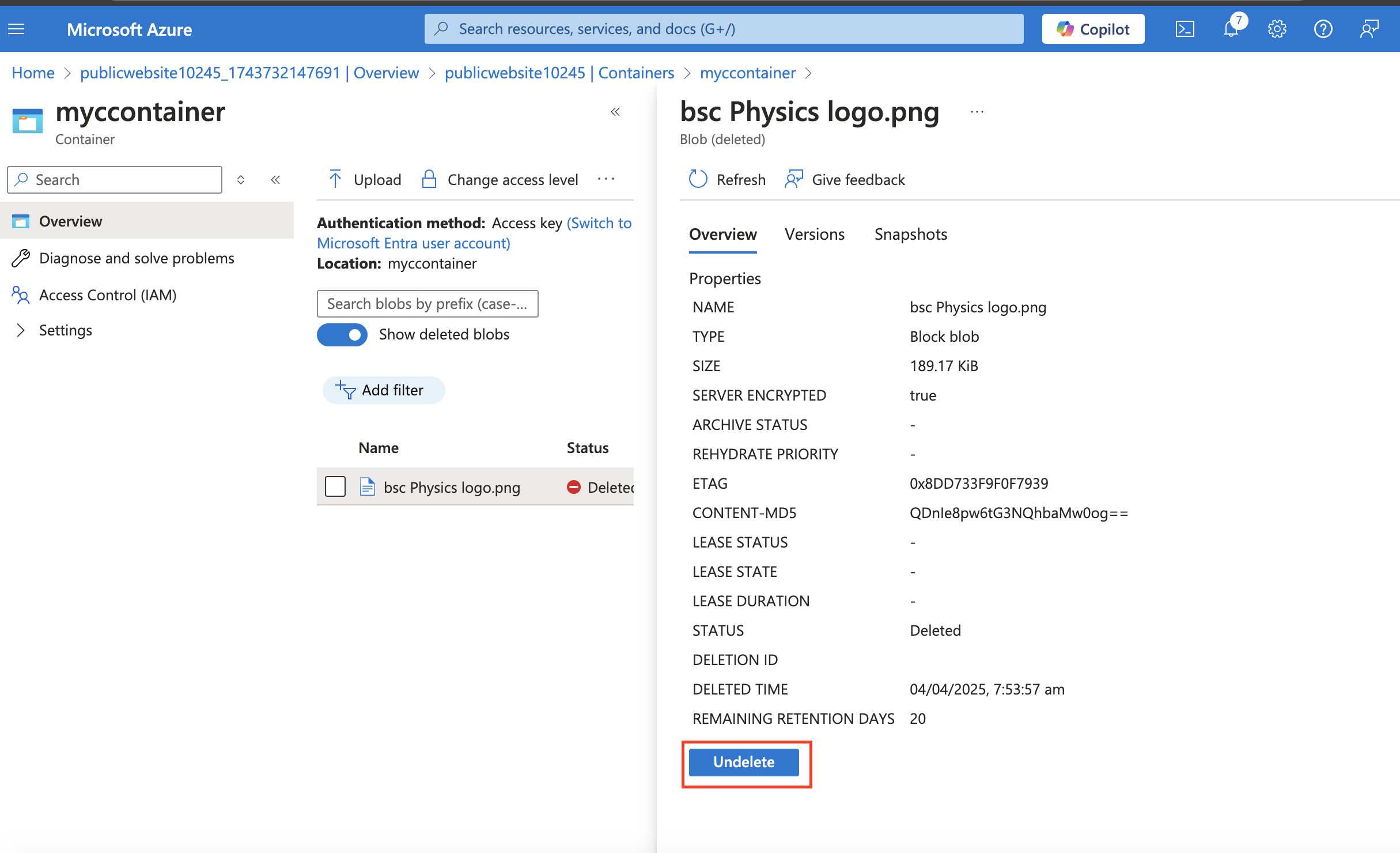
Task: Select the blob Overview tab
Action: click(722, 234)
